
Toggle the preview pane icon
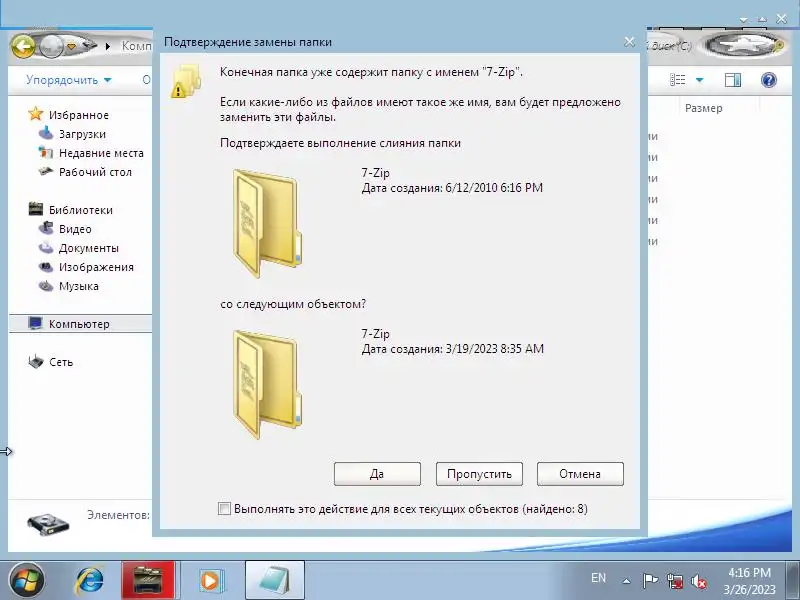tap(733, 80)
